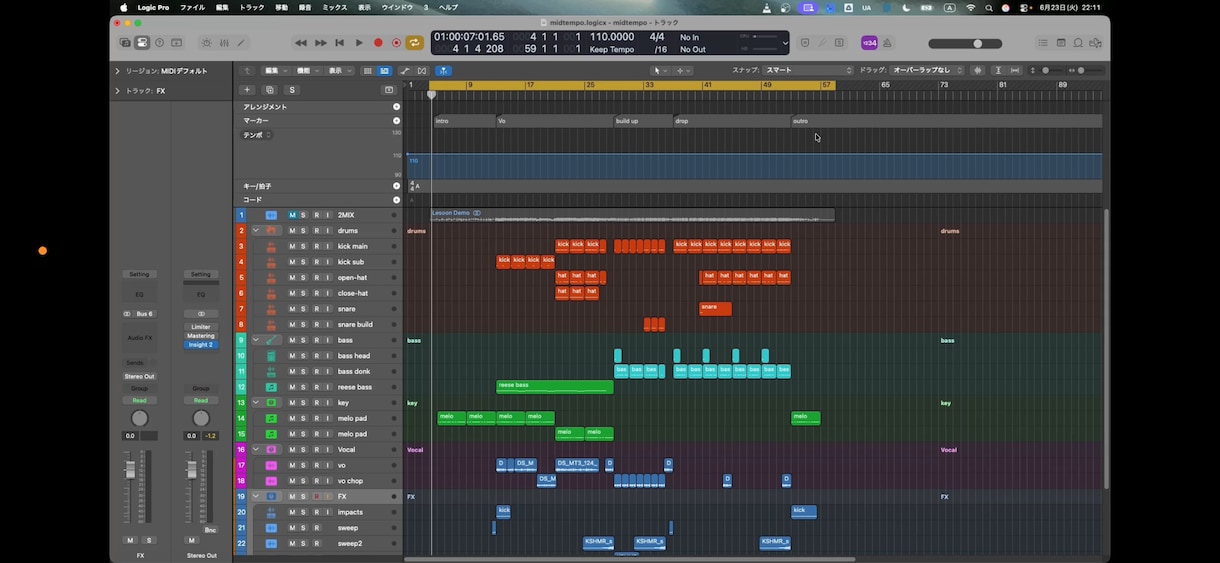Viewport: 1220px width, 563px height.
Task: Open the Mixer from control bar
Action: [224, 43]
